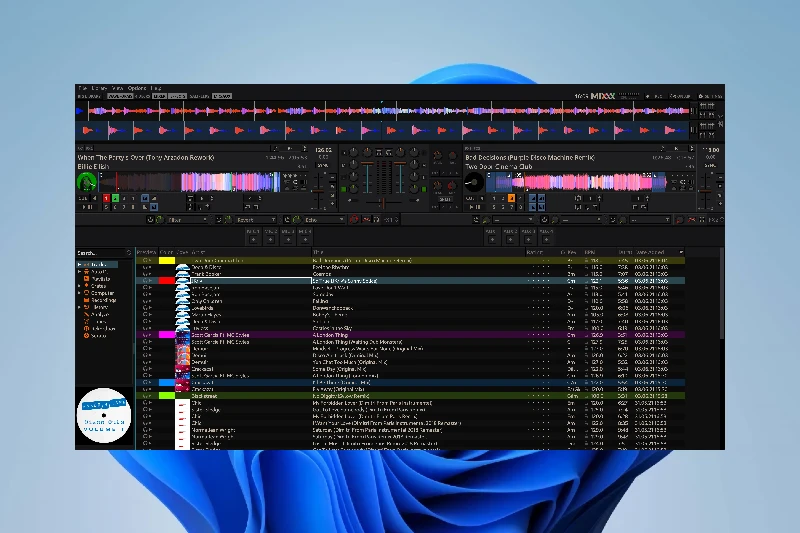
Task: Open the Reverb effect dropdown
Action: 254,220
